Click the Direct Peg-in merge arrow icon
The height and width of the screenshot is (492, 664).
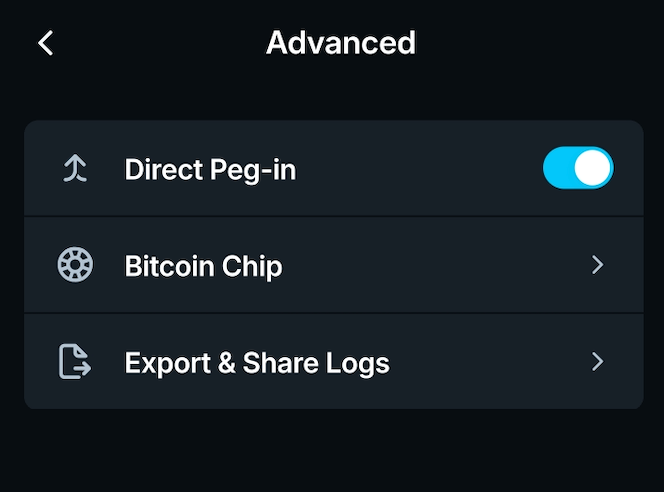[75, 169]
